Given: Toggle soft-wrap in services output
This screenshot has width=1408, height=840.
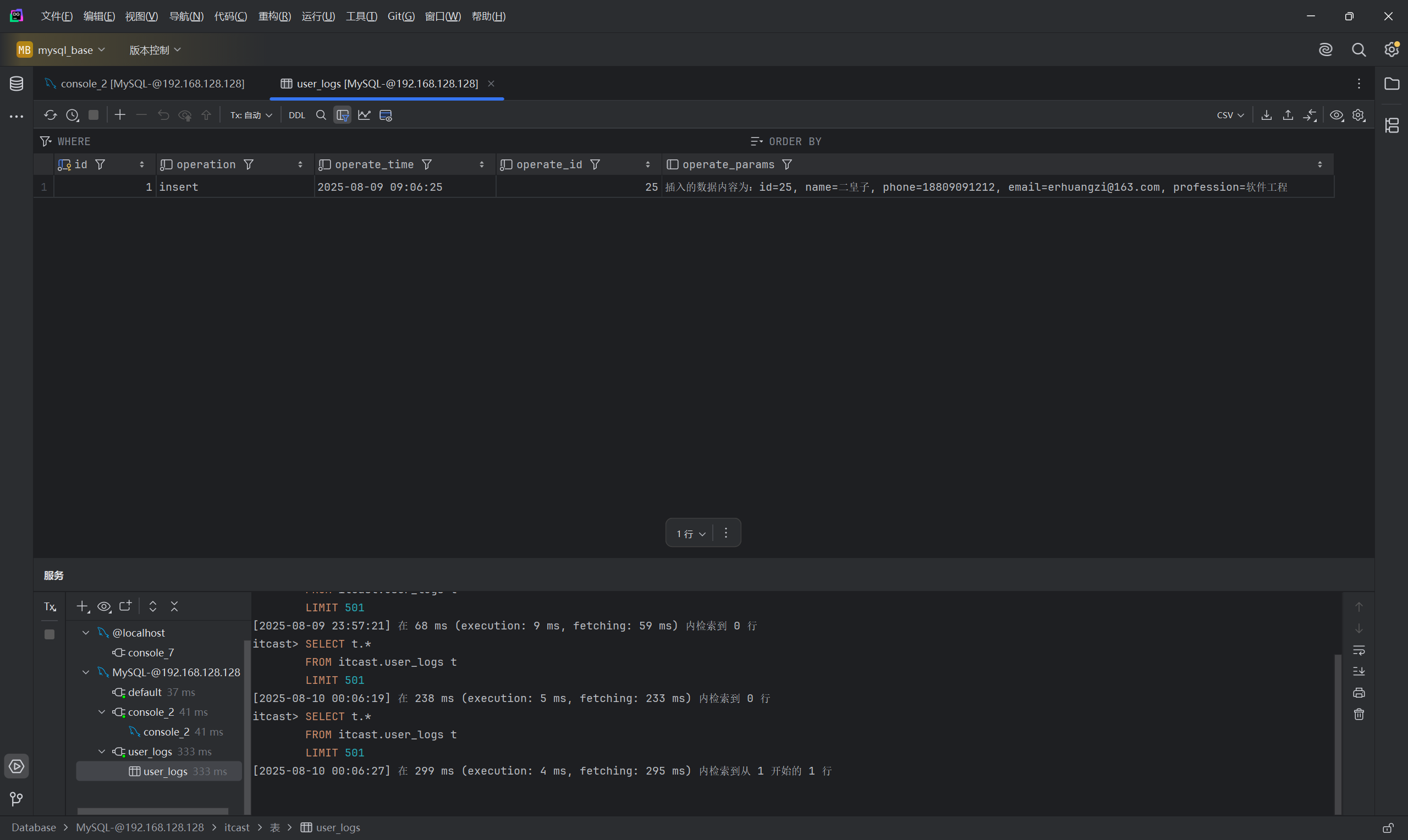Looking at the screenshot, I should [1358, 650].
